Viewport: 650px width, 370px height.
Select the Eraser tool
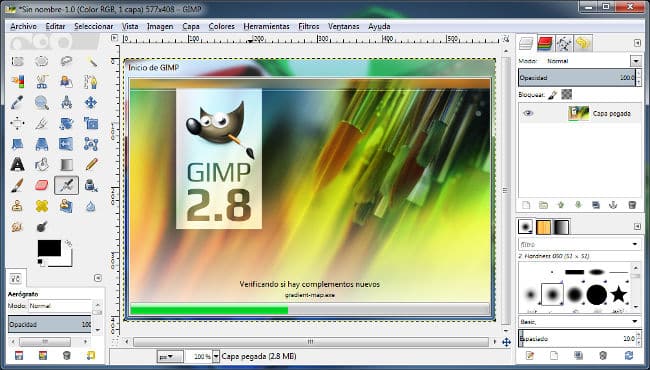41,185
